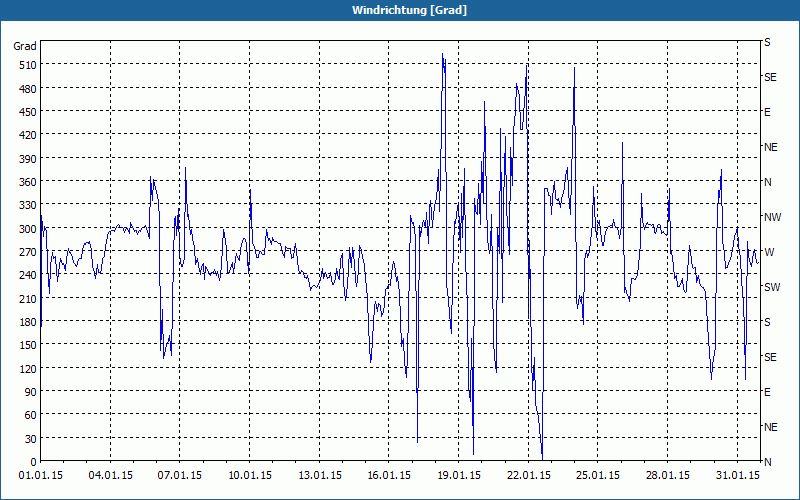Click the NE compass label beside 390
The width and height of the screenshot is (800, 500).
[771, 147]
